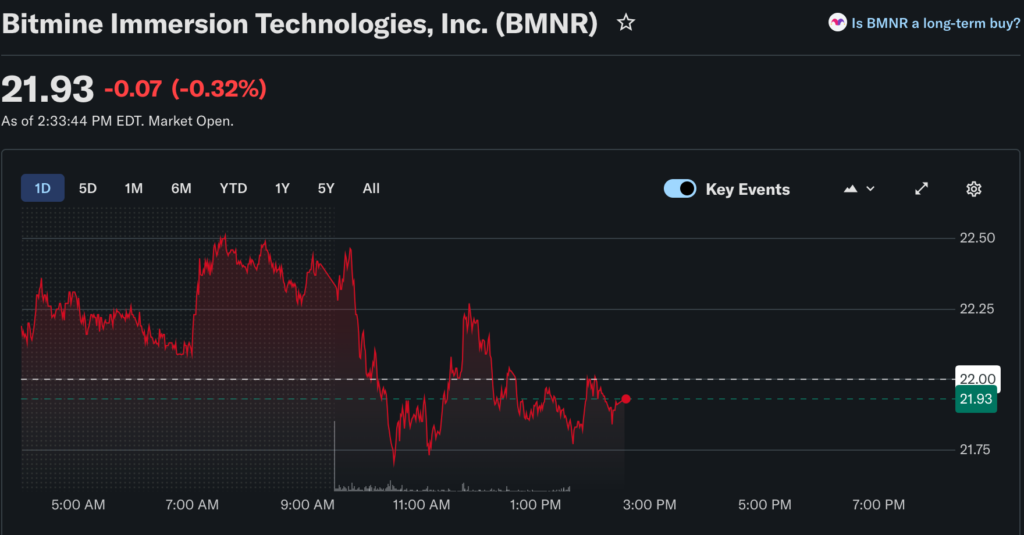
Task: Click the current price red dot marker
Action: pyautogui.click(x=626, y=398)
